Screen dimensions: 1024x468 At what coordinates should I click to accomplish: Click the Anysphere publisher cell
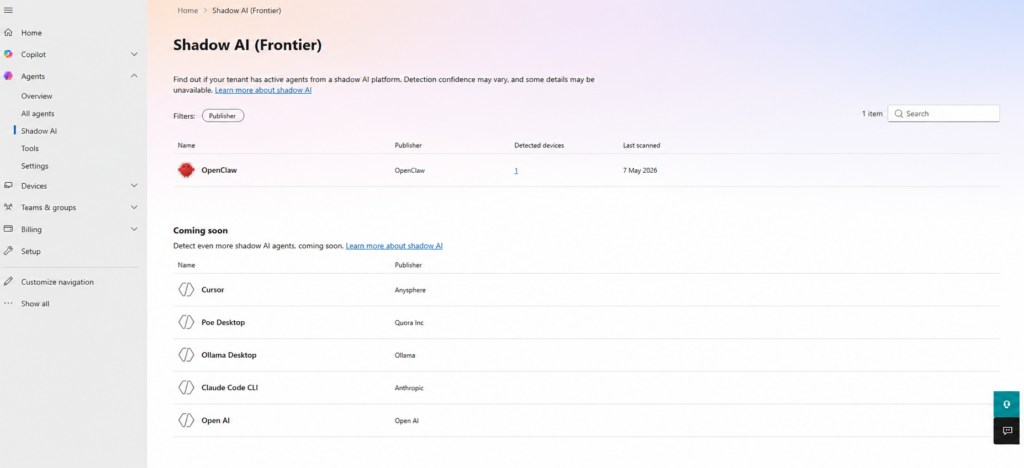[x=410, y=290]
